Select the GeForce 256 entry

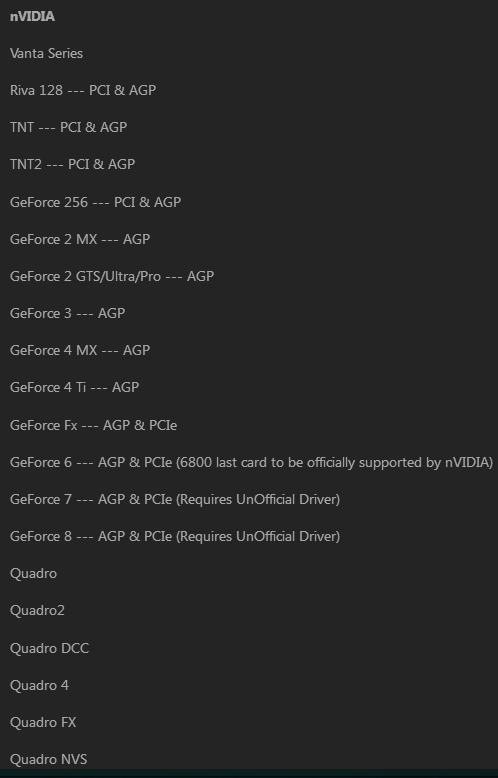tap(95, 202)
